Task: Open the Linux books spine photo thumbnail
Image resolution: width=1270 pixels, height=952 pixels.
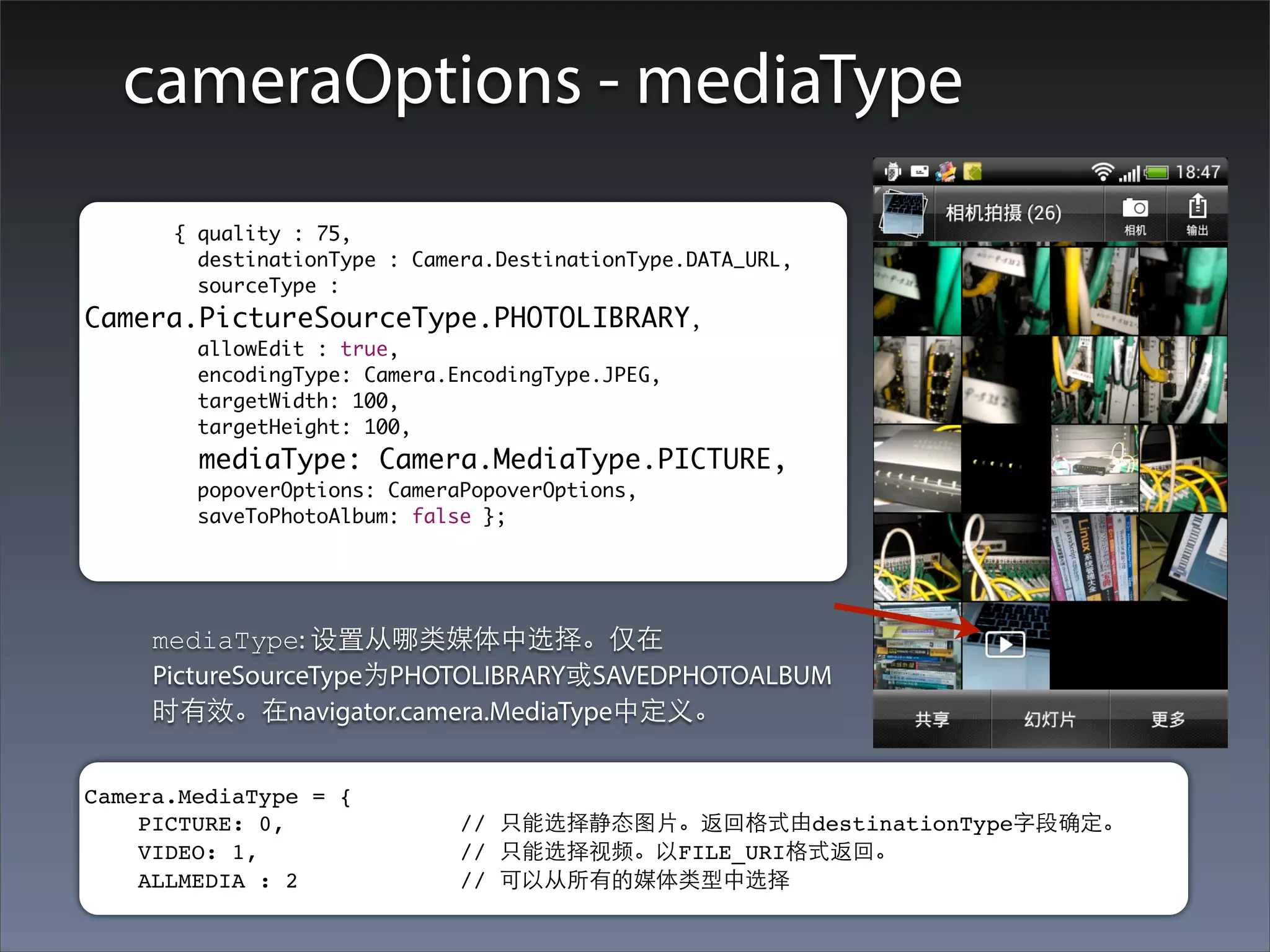Action: (1095, 557)
